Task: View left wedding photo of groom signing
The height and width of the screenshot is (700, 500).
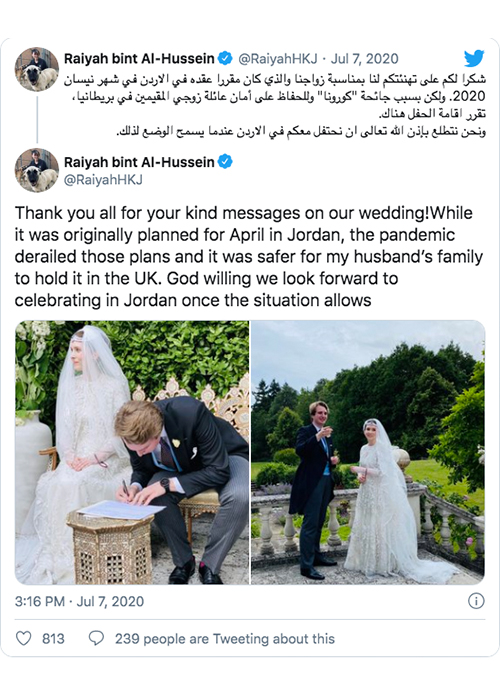Action: click(132, 452)
